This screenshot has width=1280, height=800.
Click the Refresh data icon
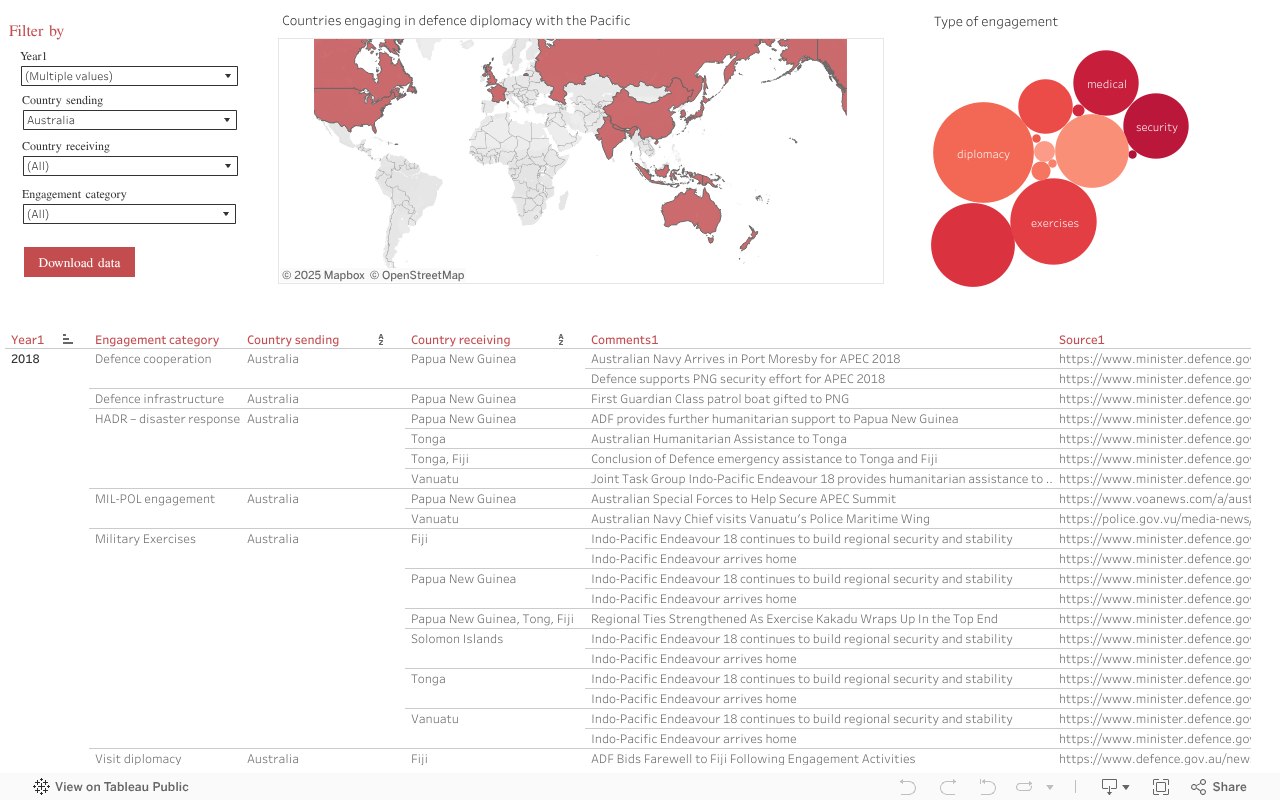pyautogui.click(x=1024, y=787)
